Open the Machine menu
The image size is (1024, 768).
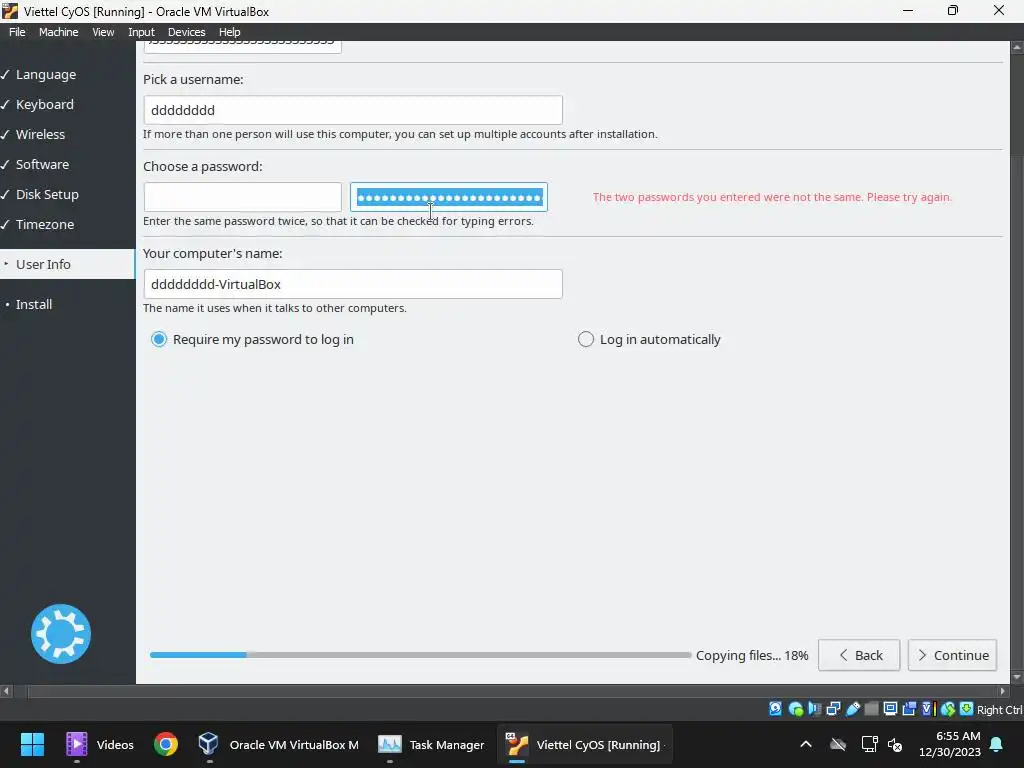pyautogui.click(x=58, y=32)
